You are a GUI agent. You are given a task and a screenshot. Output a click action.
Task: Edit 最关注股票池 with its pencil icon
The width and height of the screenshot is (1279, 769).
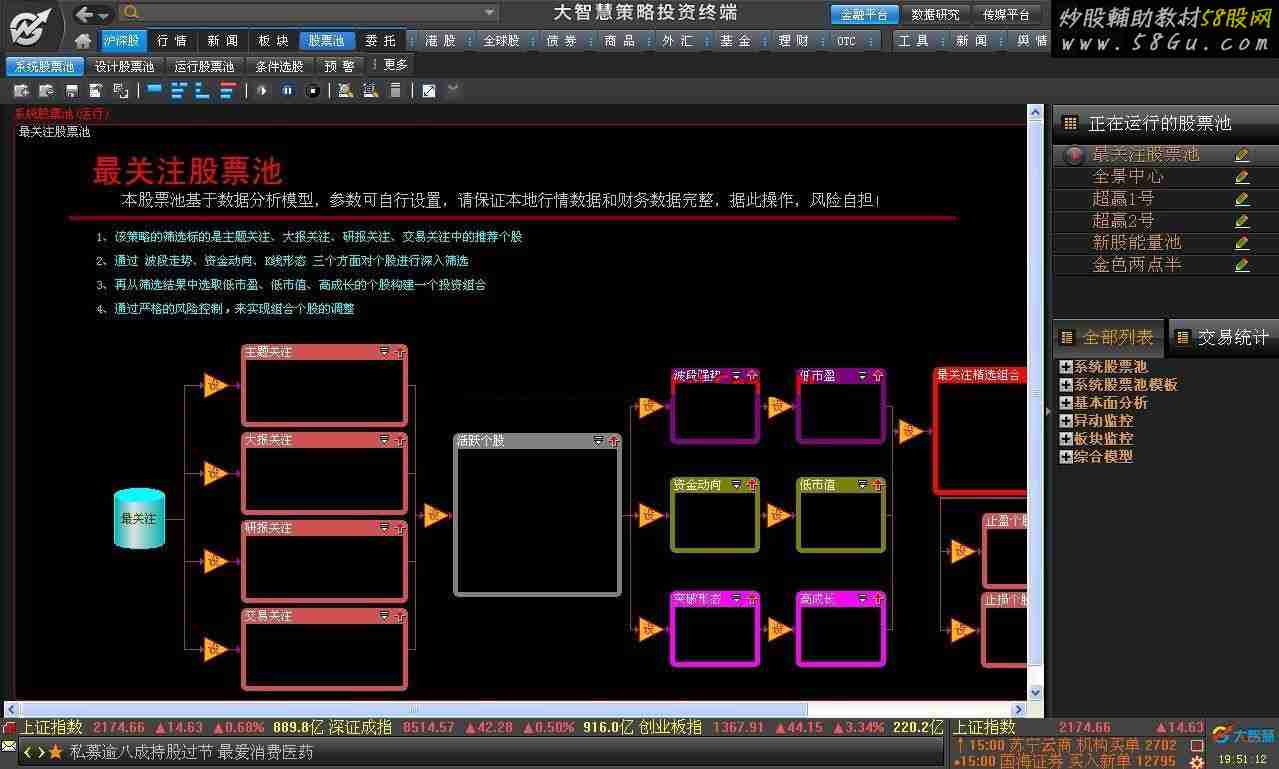point(1242,155)
